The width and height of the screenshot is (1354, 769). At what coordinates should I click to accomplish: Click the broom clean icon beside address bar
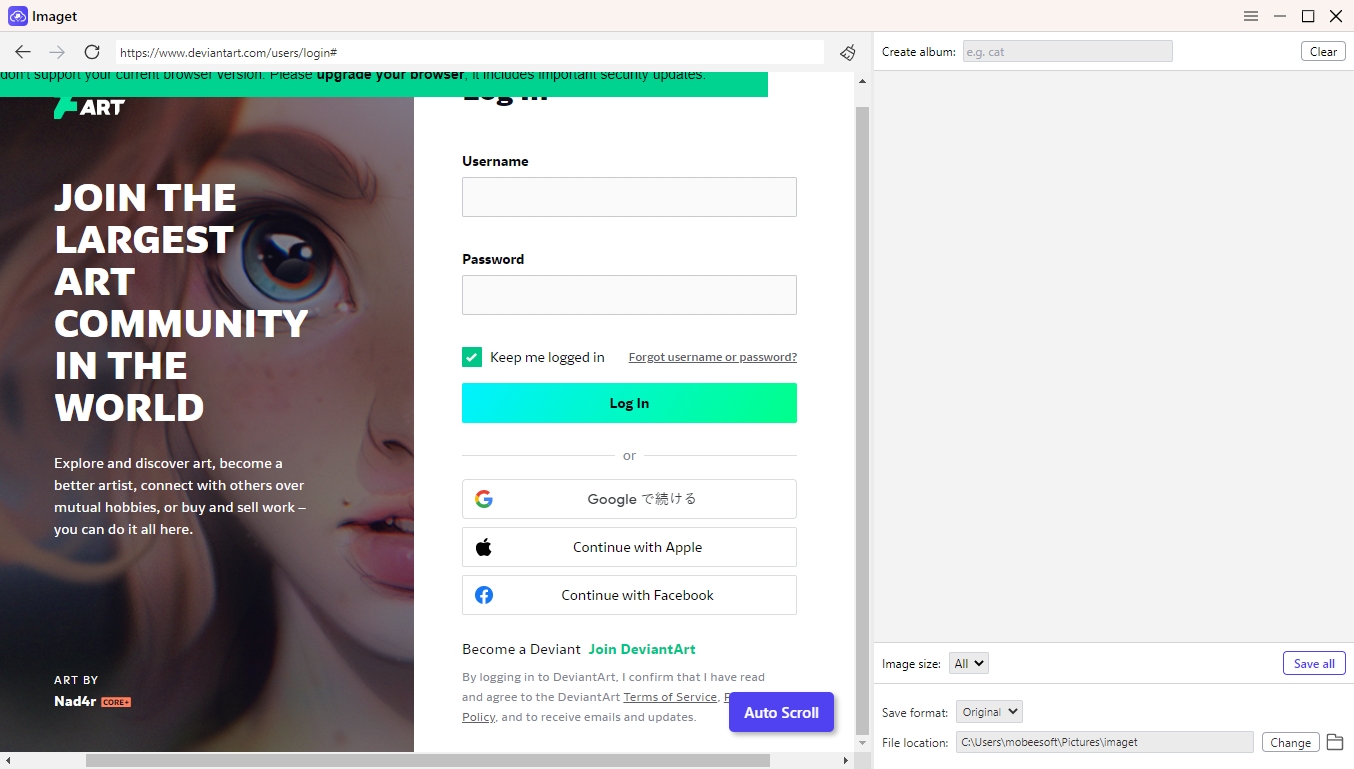point(848,52)
